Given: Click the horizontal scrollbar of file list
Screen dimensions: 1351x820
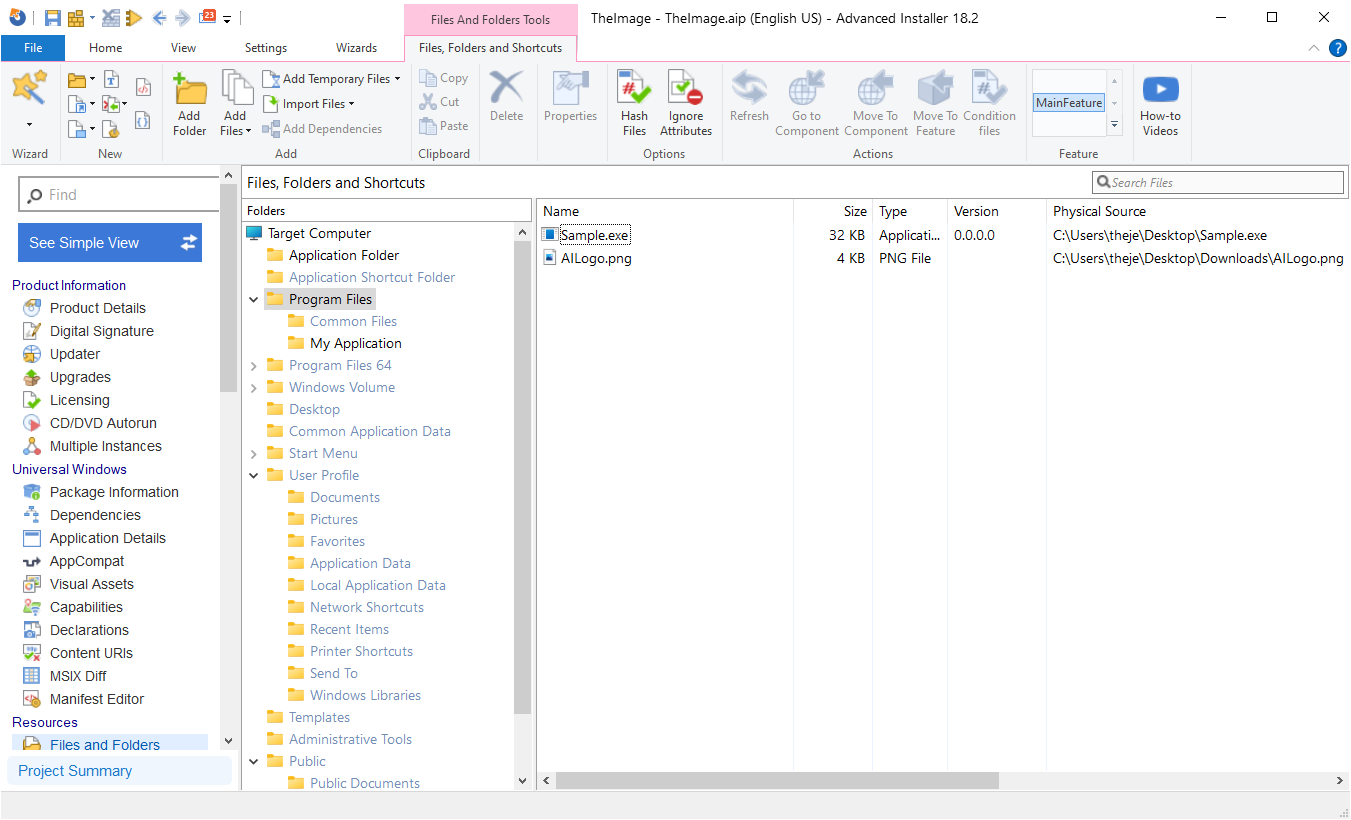Looking at the screenshot, I should [776, 780].
